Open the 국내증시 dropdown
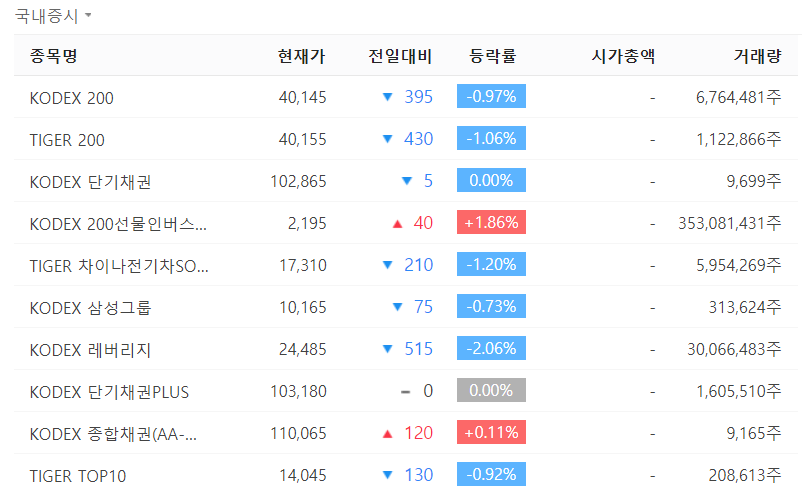The width and height of the screenshot is (809, 494). click(x=53, y=16)
